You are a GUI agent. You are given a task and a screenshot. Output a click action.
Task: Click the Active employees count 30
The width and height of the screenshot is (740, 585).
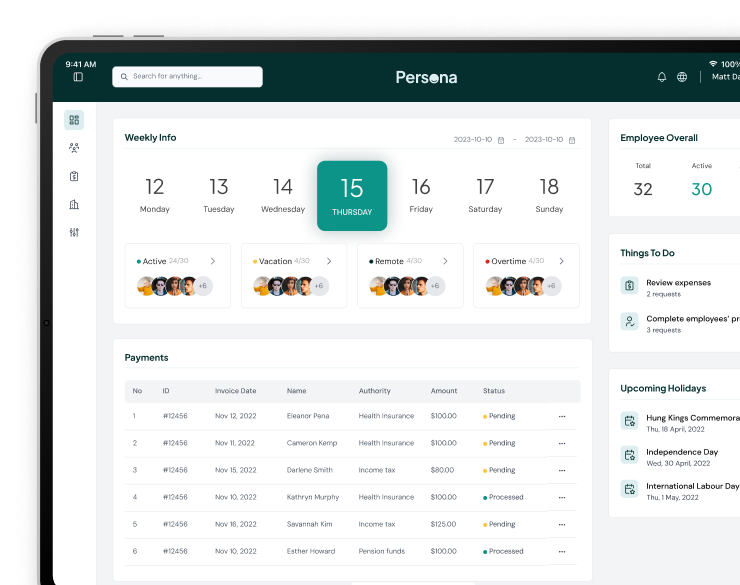[701, 189]
